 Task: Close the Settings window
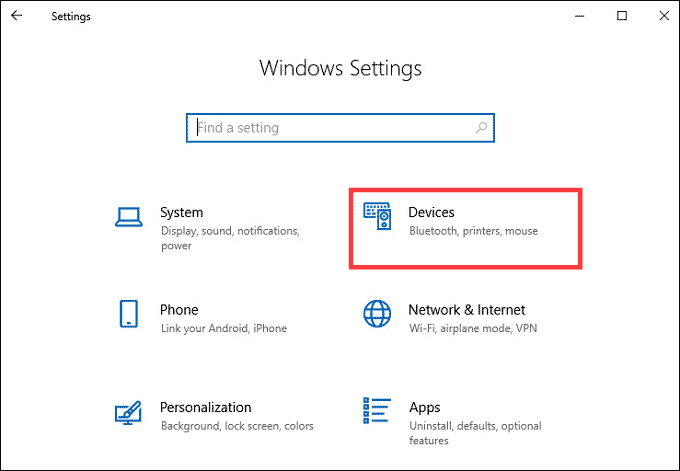(x=664, y=16)
